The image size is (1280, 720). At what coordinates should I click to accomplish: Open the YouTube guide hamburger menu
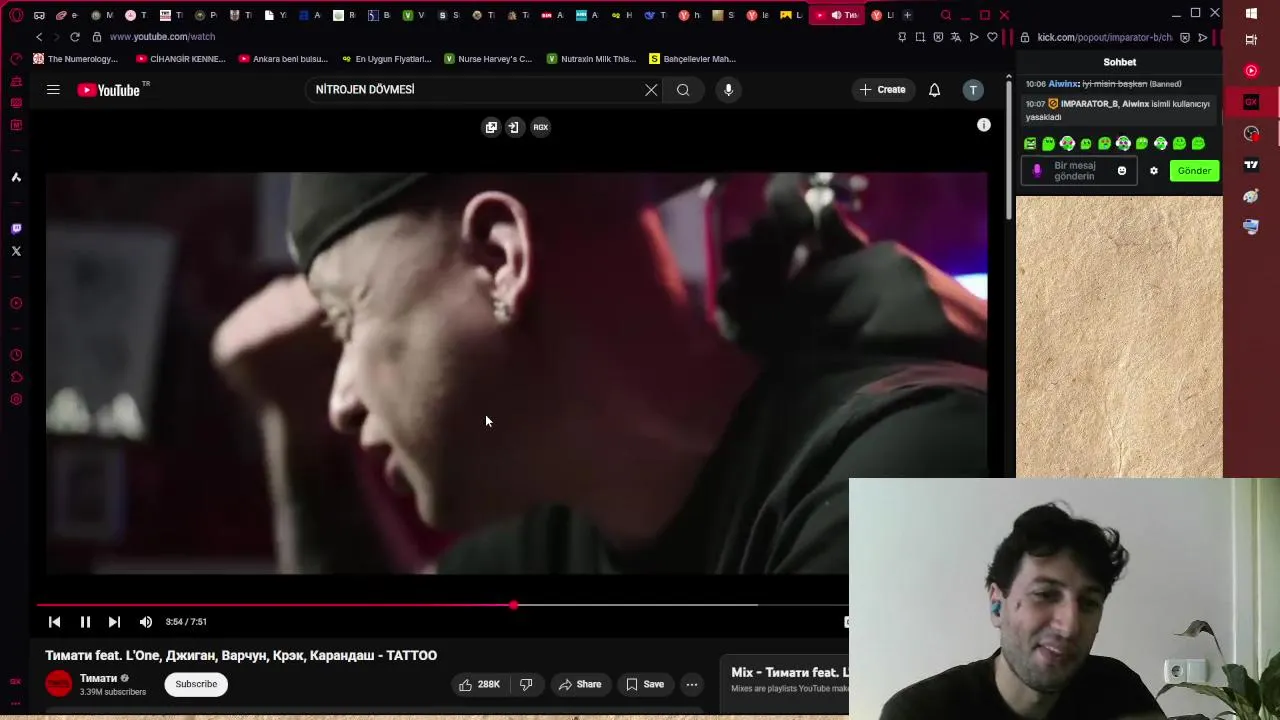53,90
